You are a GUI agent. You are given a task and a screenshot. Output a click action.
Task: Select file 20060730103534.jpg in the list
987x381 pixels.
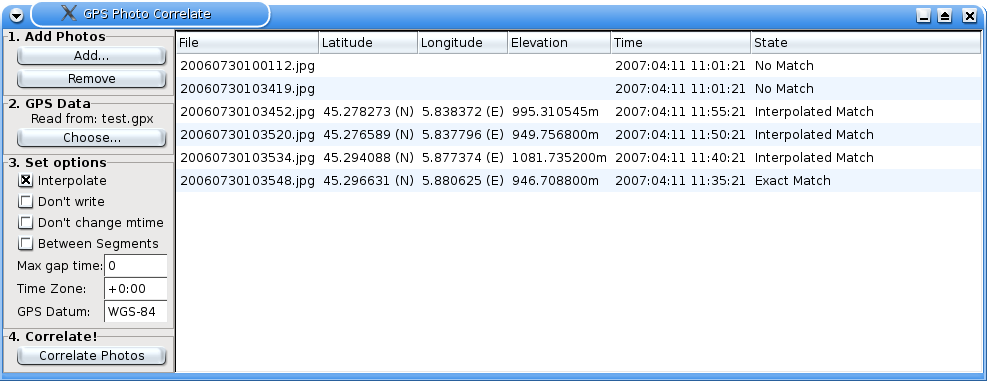(x=247, y=158)
